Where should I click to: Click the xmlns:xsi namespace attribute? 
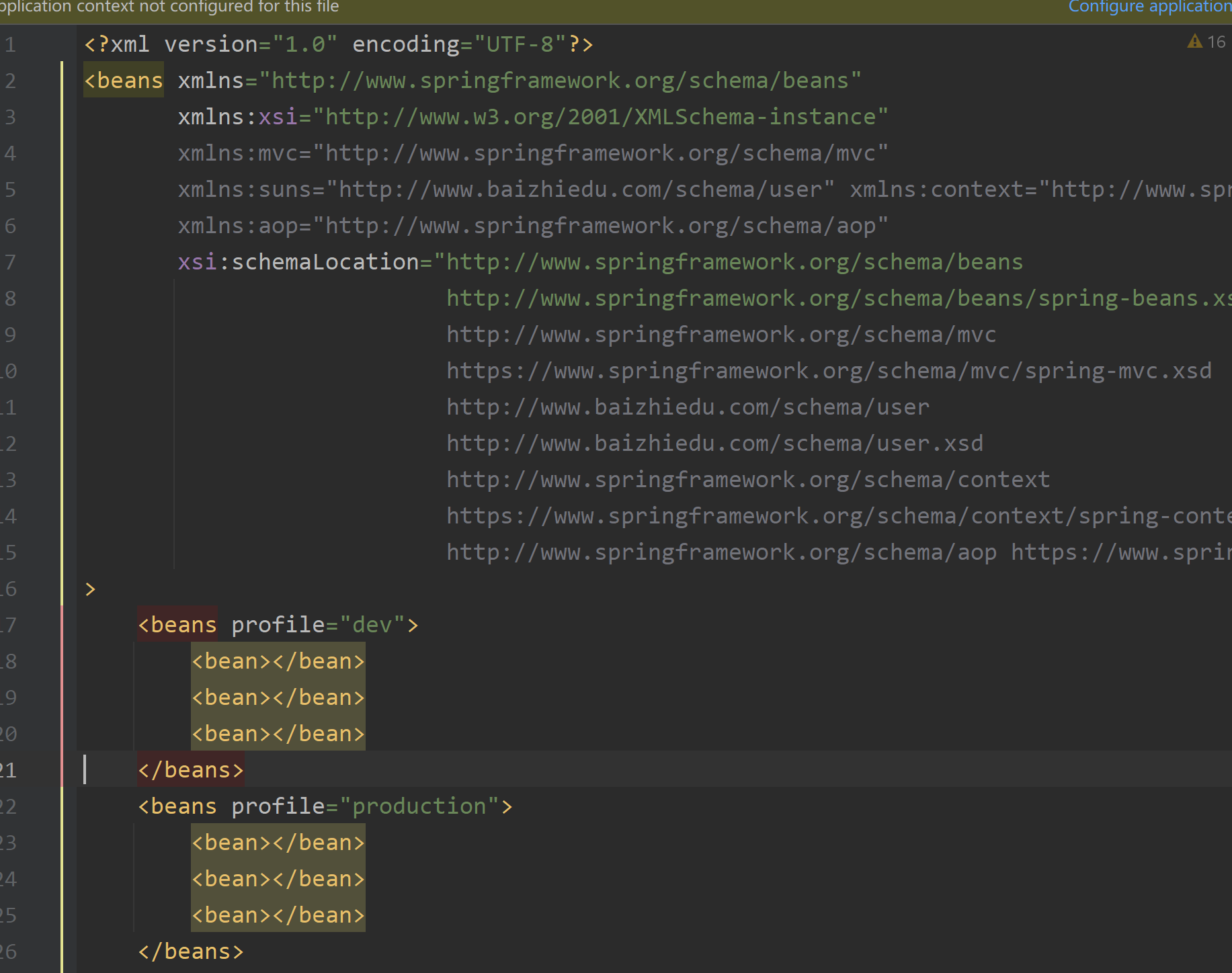coord(533,117)
